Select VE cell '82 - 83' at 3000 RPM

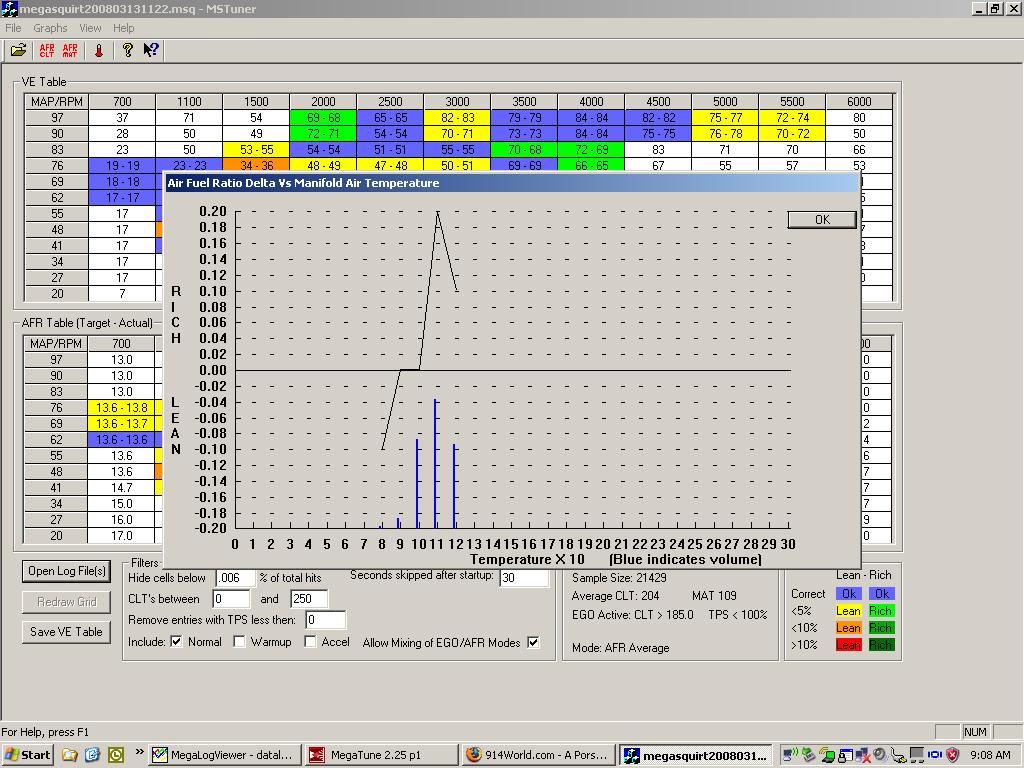point(457,118)
